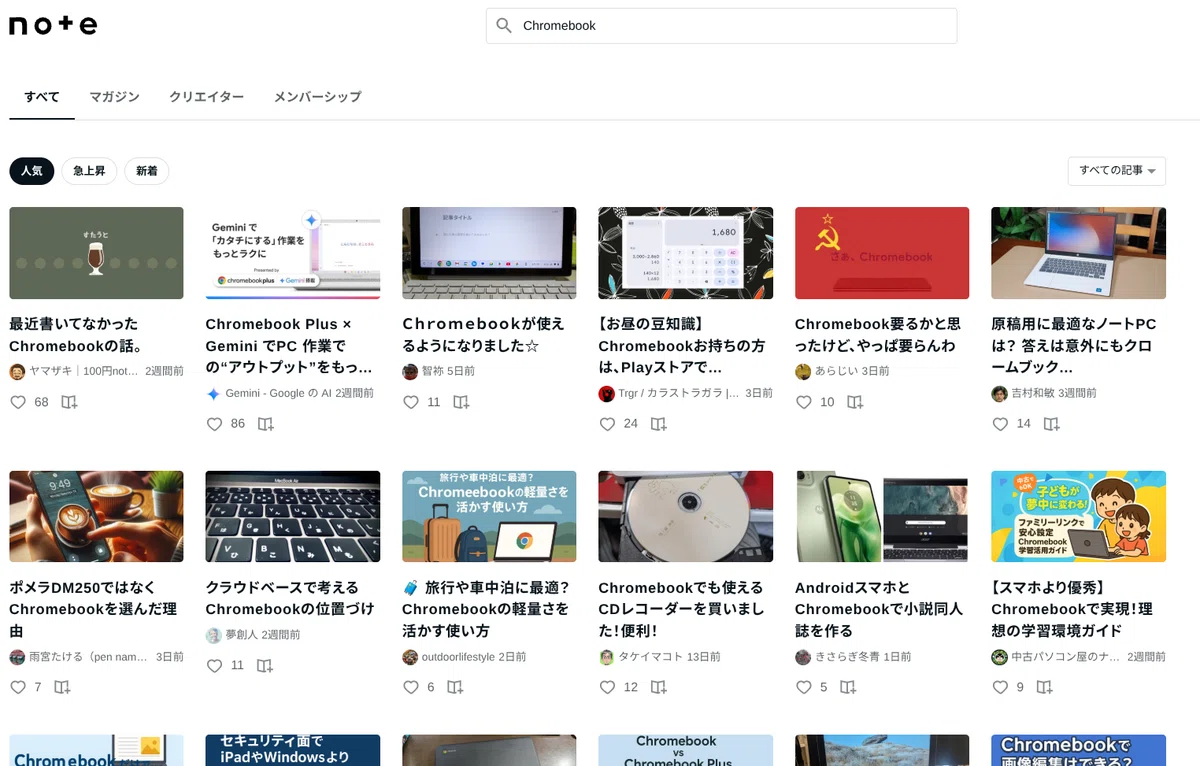The image size is (1200, 766).
Task: Bookmark the 夢創人 article
Action: click(265, 666)
